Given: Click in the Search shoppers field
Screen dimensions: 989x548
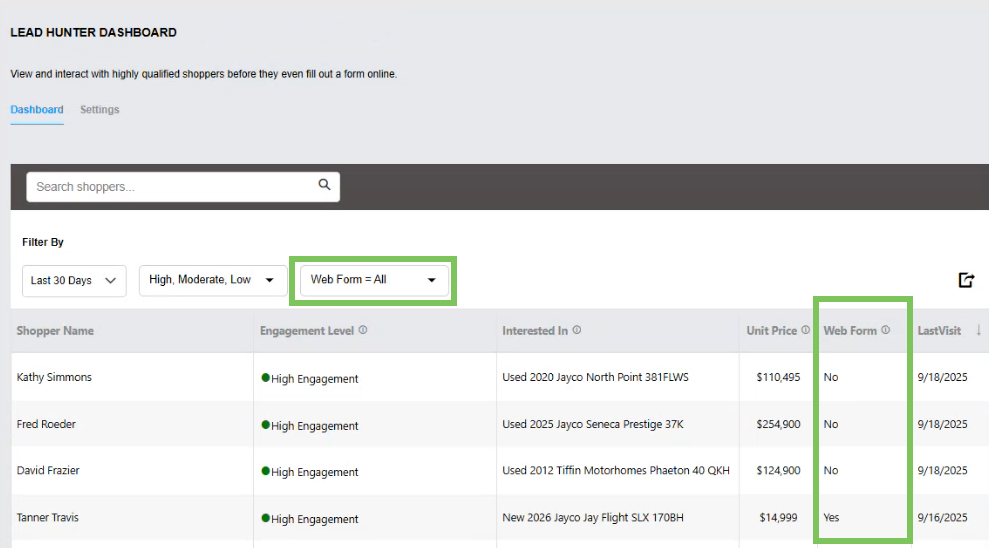Looking at the screenshot, I should 170,187.
